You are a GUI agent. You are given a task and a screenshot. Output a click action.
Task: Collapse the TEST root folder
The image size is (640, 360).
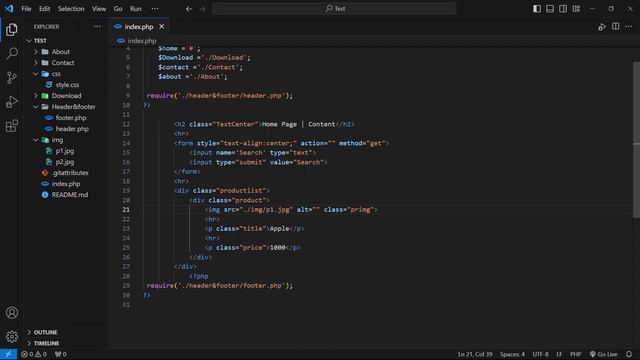[x=29, y=41]
